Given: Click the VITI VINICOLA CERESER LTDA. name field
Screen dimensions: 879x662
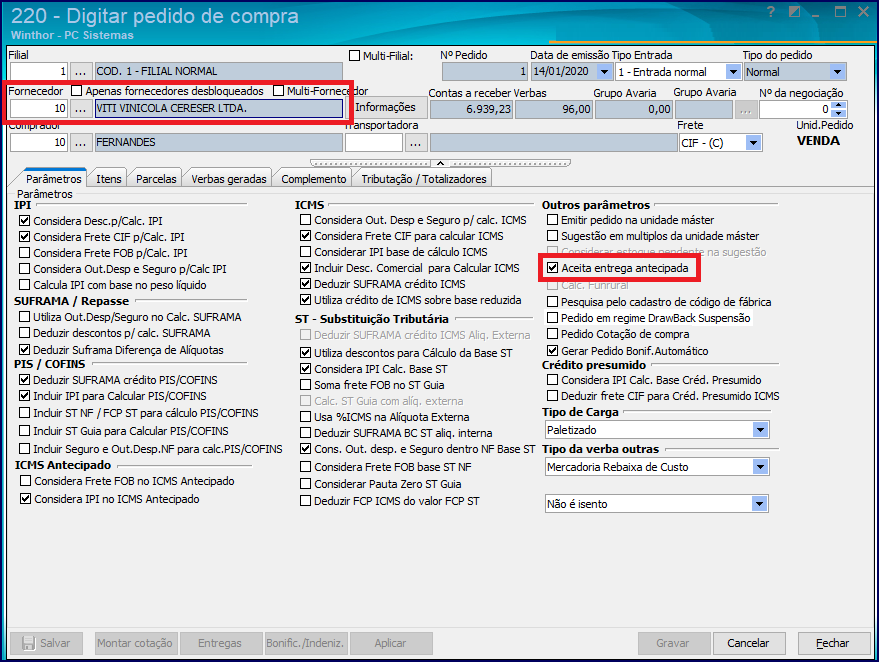Looking at the screenshot, I should click(219, 109).
